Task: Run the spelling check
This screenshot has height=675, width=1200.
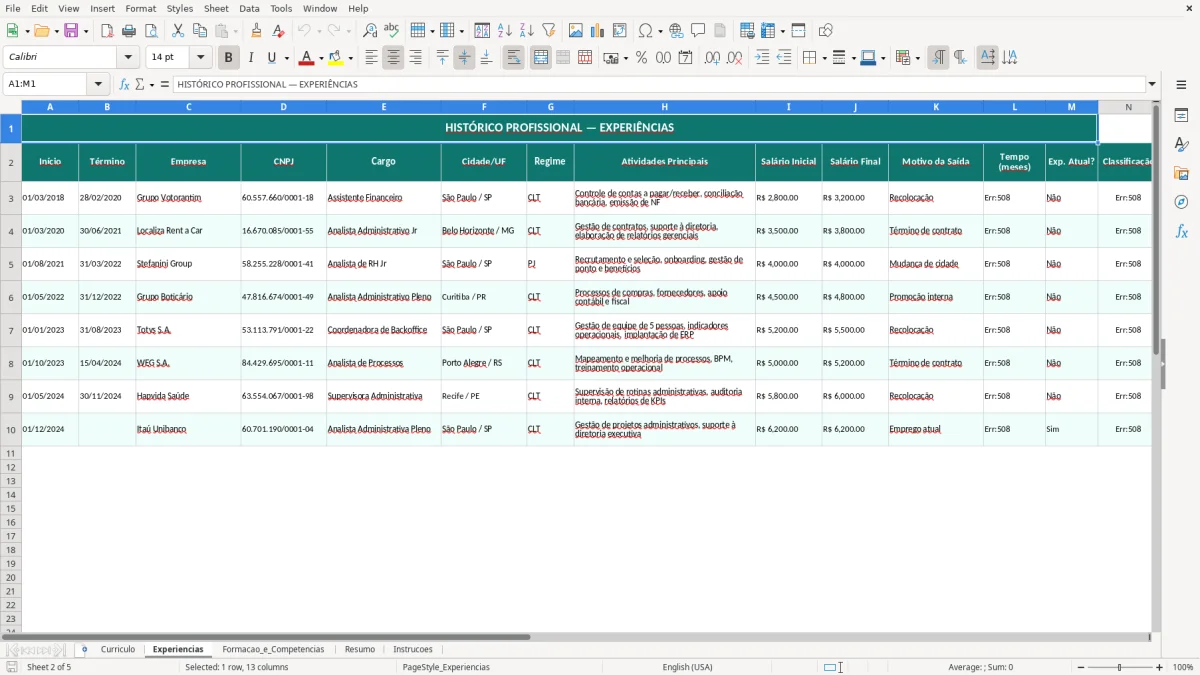Action: tap(392, 31)
